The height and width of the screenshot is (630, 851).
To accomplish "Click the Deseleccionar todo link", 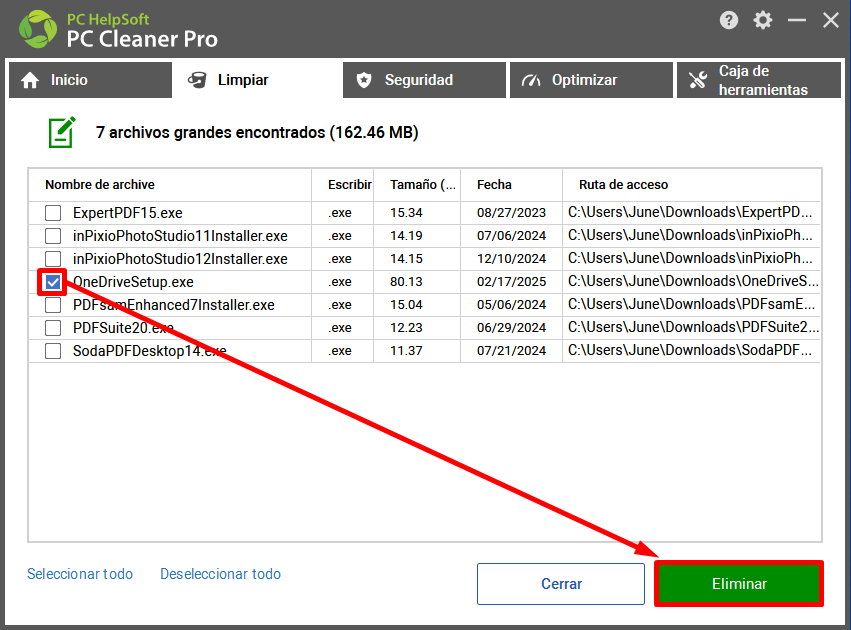I will [x=220, y=574].
